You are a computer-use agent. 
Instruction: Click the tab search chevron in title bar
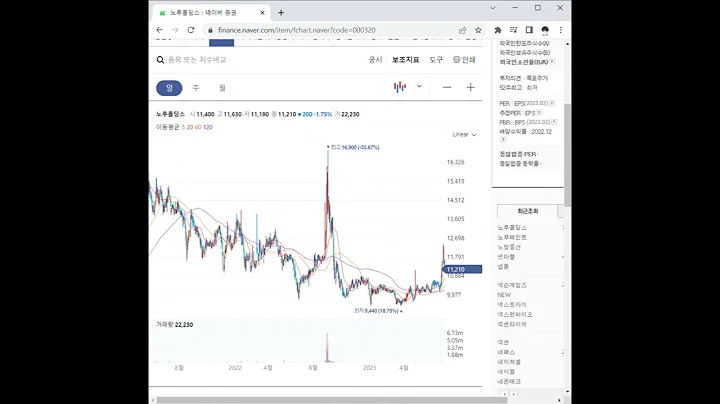tap(493, 8)
